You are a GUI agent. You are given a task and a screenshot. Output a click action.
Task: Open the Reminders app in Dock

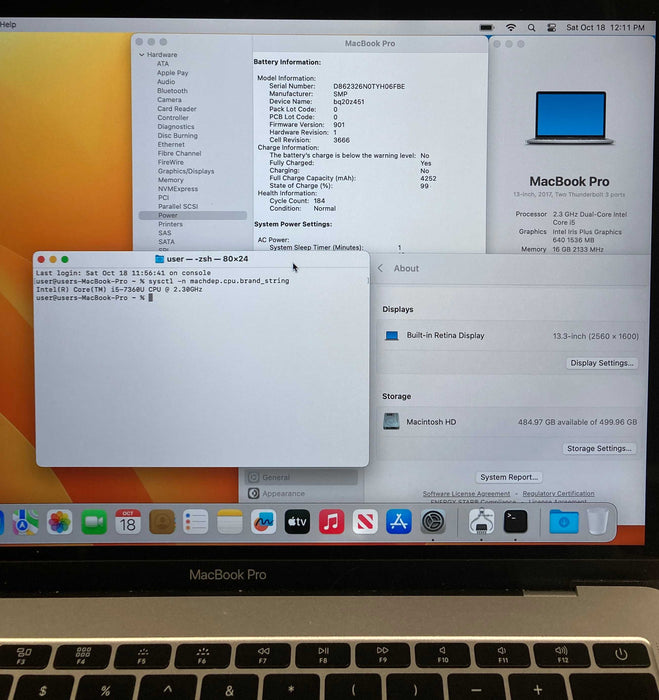196,521
